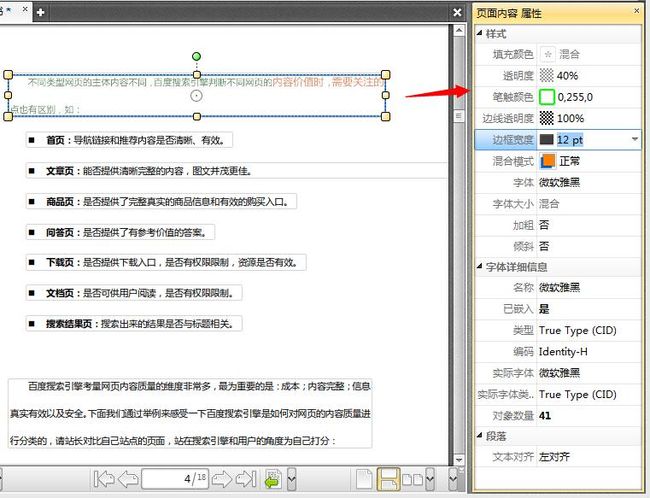
Task: Select the 文档页 bullet text box
Action: click(134, 293)
